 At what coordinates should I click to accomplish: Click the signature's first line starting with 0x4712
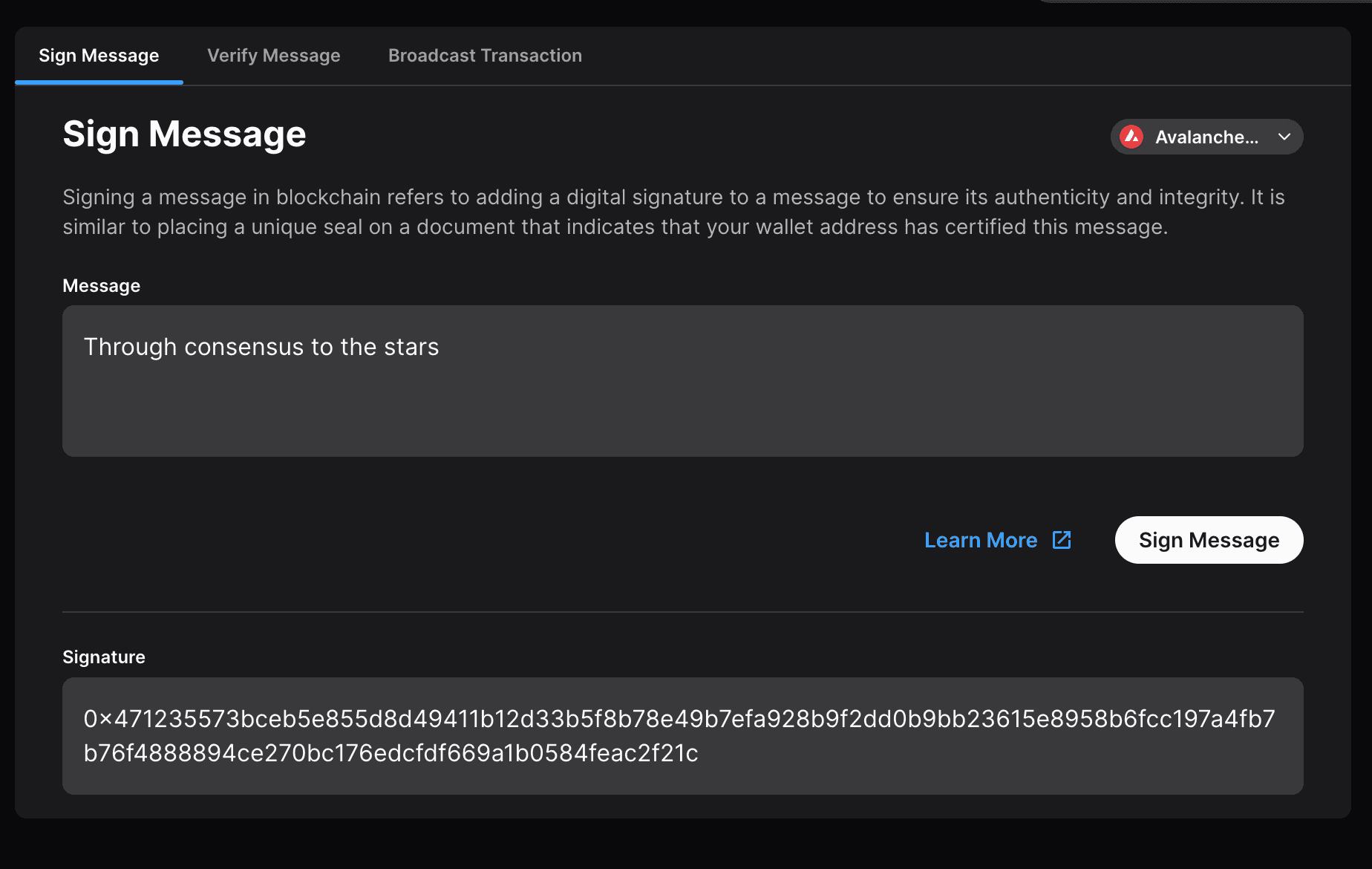[x=679, y=719]
